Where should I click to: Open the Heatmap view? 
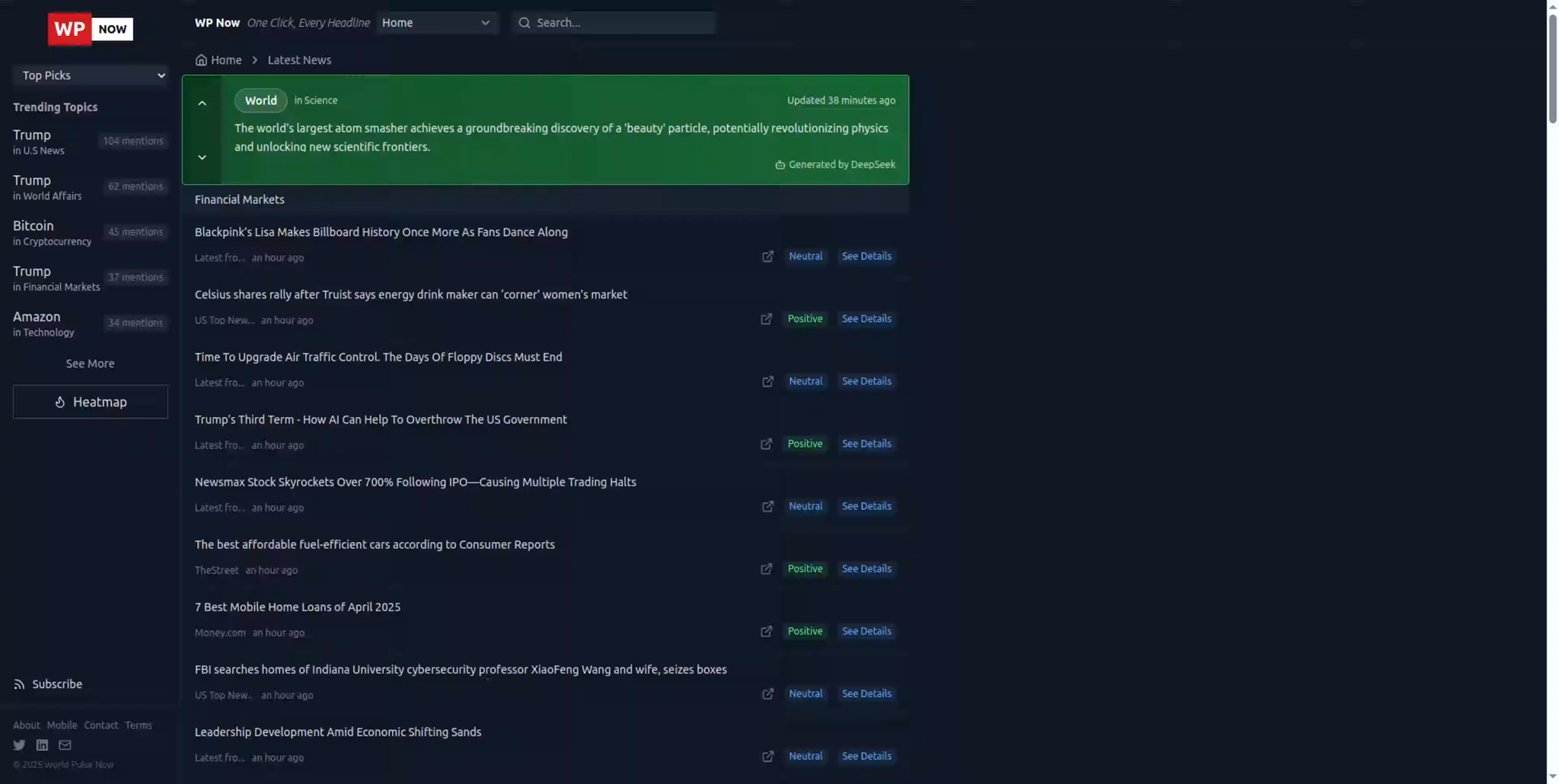[x=91, y=402]
